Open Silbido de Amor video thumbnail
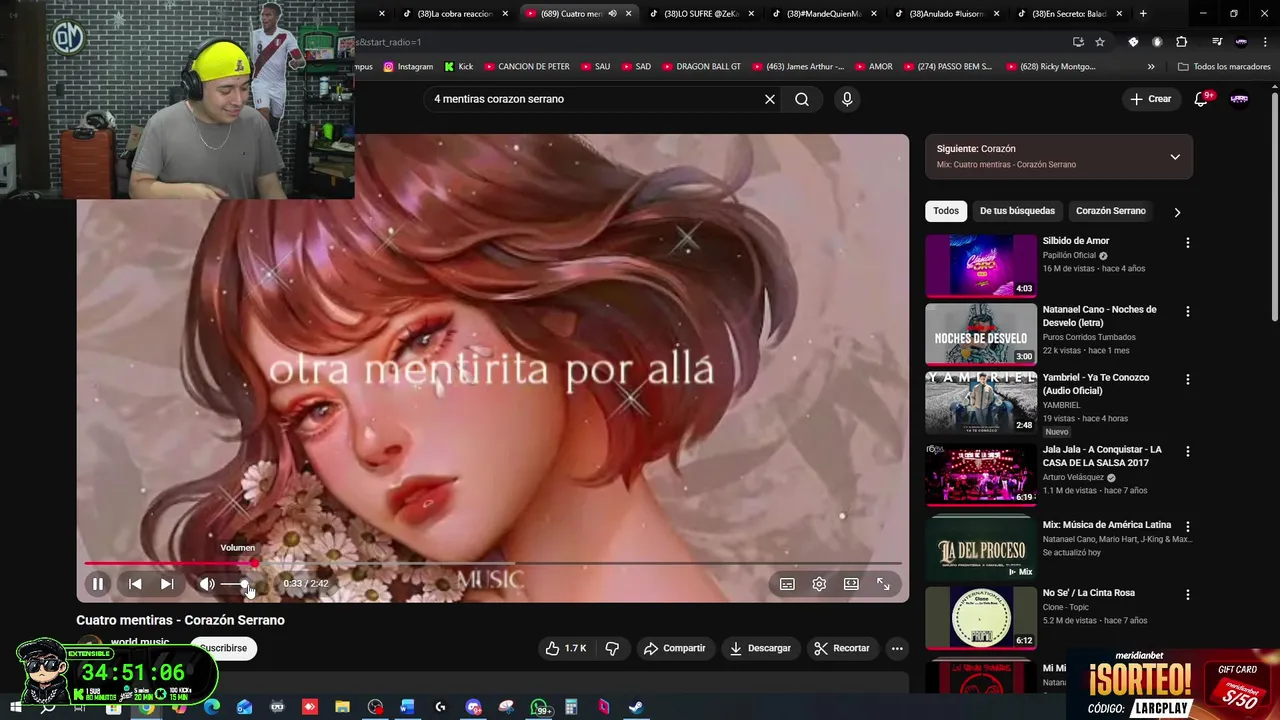This screenshot has height=720, width=1280. (x=981, y=266)
